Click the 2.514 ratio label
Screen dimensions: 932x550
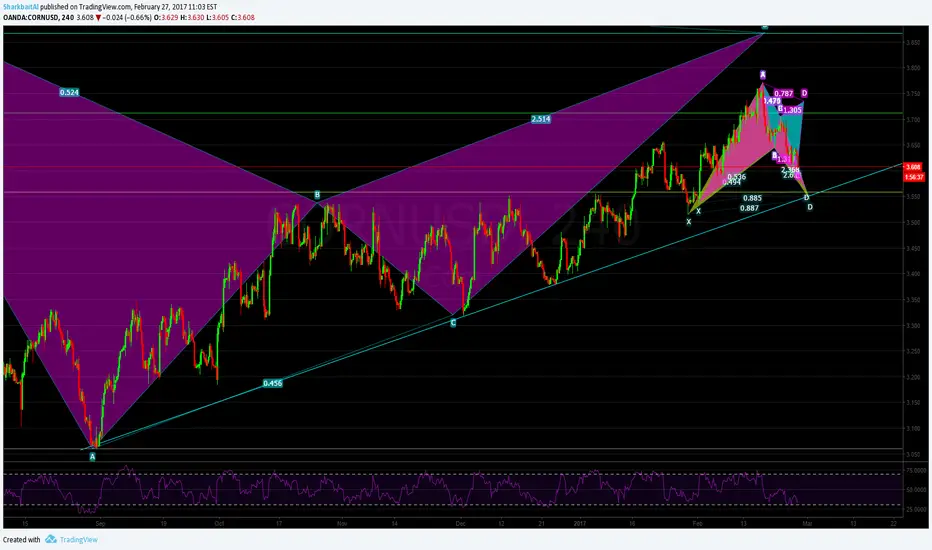(x=540, y=119)
